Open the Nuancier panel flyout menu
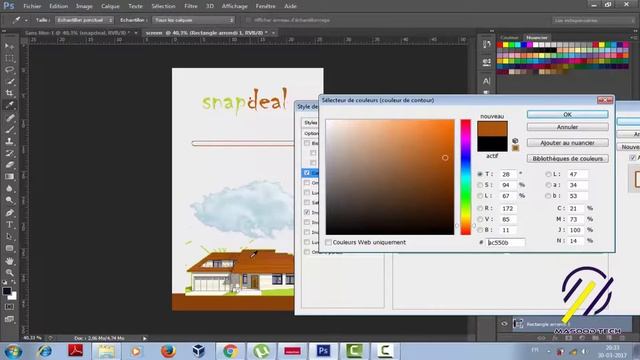 633,38
